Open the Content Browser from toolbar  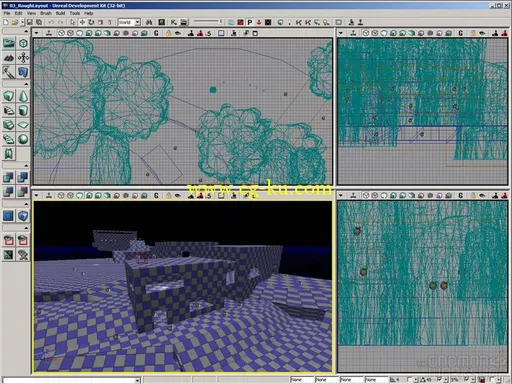pyautogui.click(x=162, y=22)
